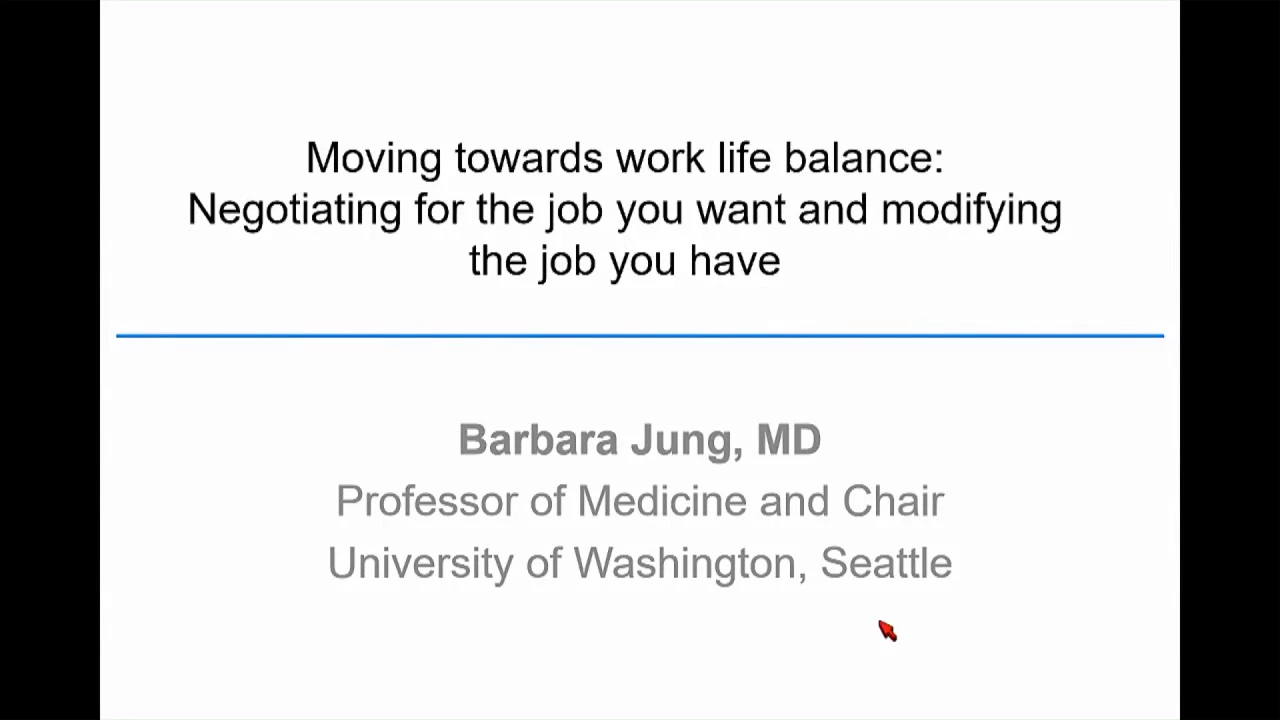The width and height of the screenshot is (1280, 720).
Task: Click the word 'Medicine' in the subtitle
Action: 662,501
